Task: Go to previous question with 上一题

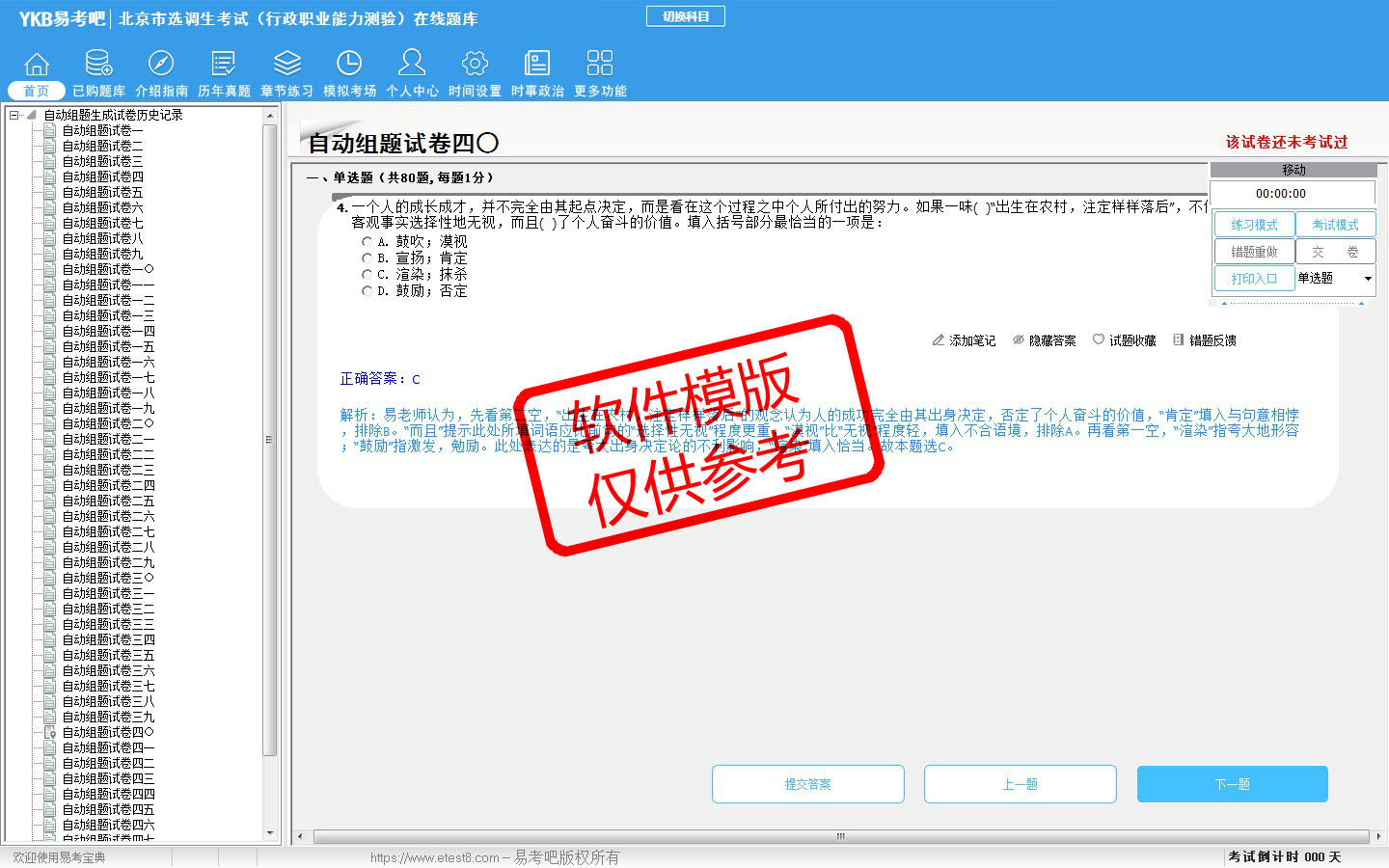Action: click(1021, 784)
